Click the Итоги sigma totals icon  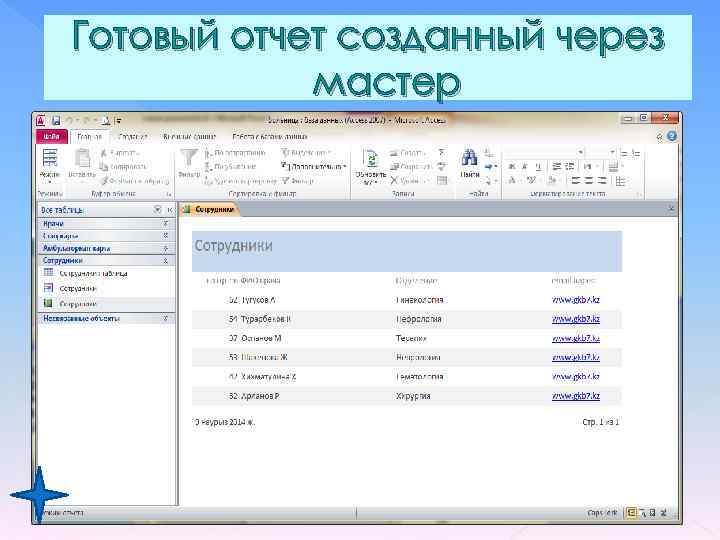[x=442, y=152]
